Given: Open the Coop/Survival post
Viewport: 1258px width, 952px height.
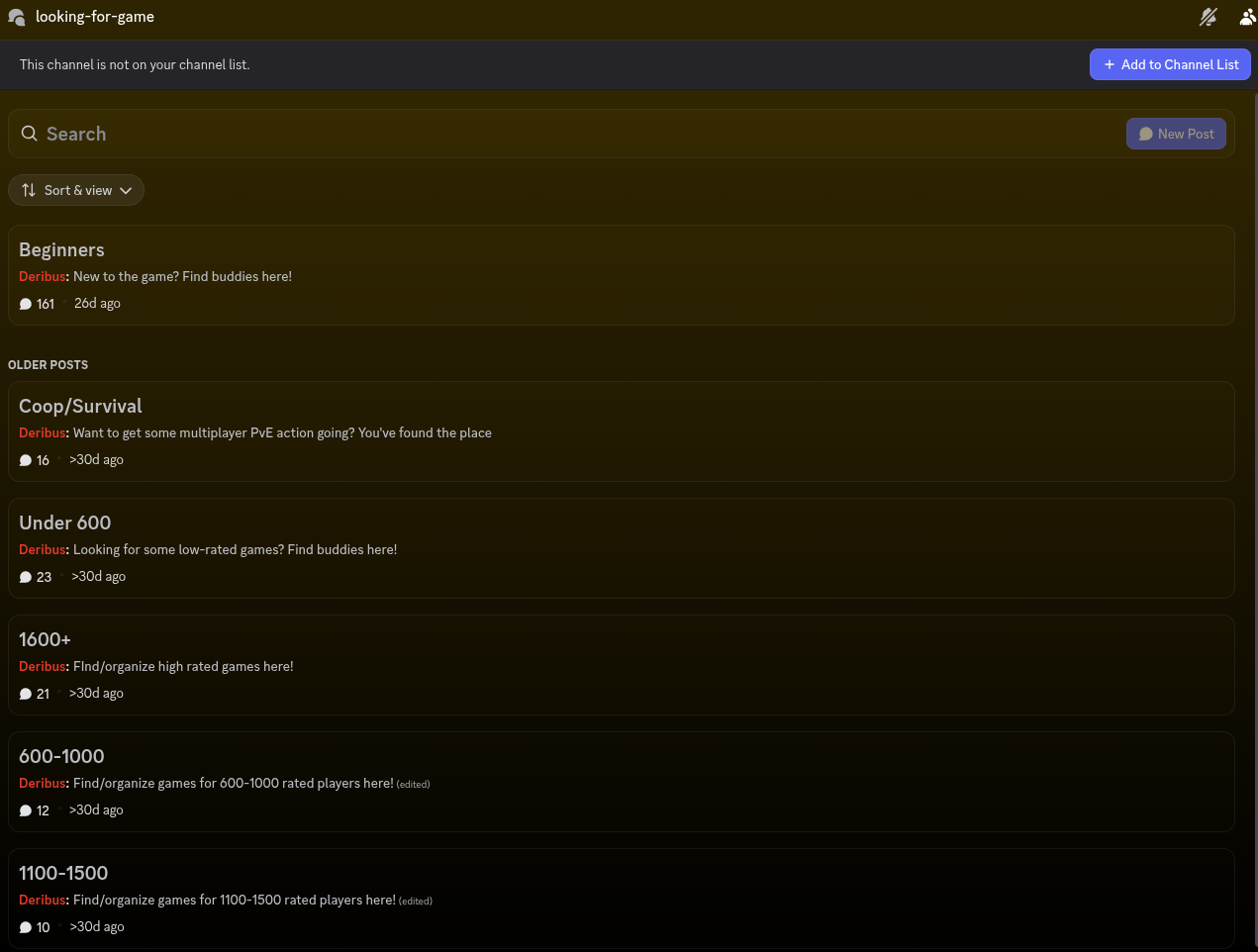Looking at the screenshot, I should tap(622, 431).
